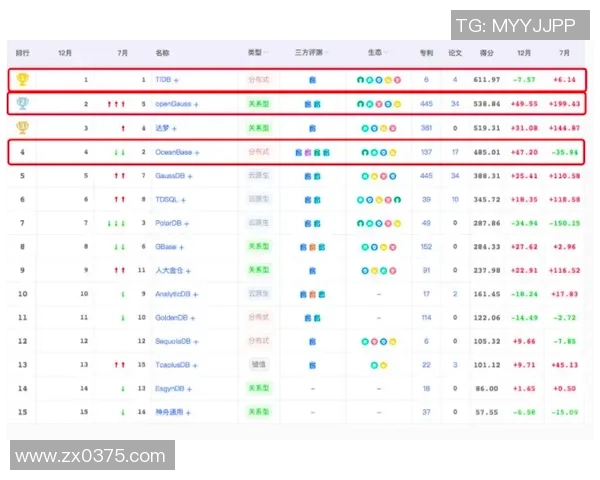Click the green 关系型 tag in GBase row
The width and height of the screenshot is (600, 480).
click(258, 246)
